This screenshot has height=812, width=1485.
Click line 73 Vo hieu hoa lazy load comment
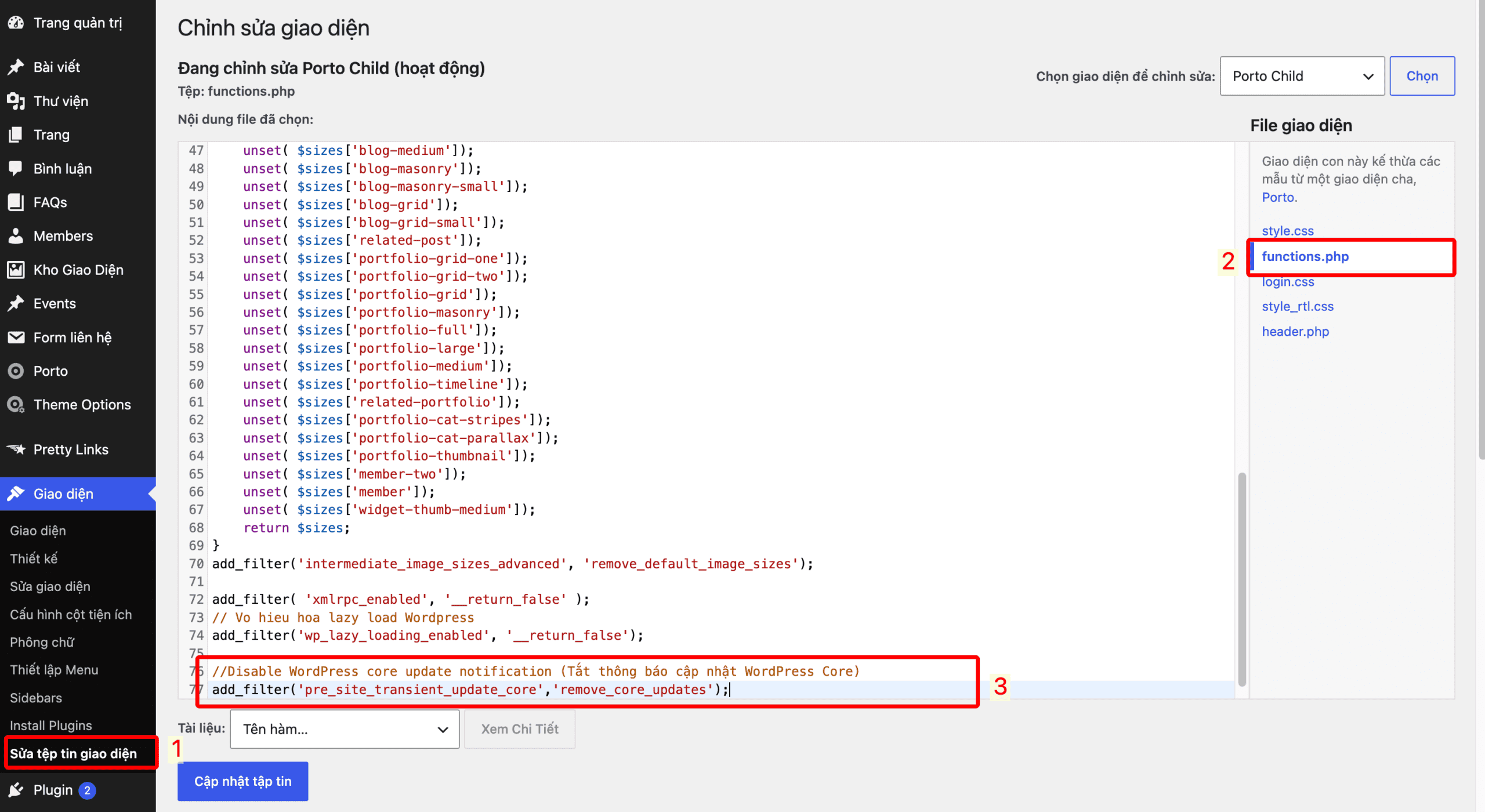(x=343, y=617)
